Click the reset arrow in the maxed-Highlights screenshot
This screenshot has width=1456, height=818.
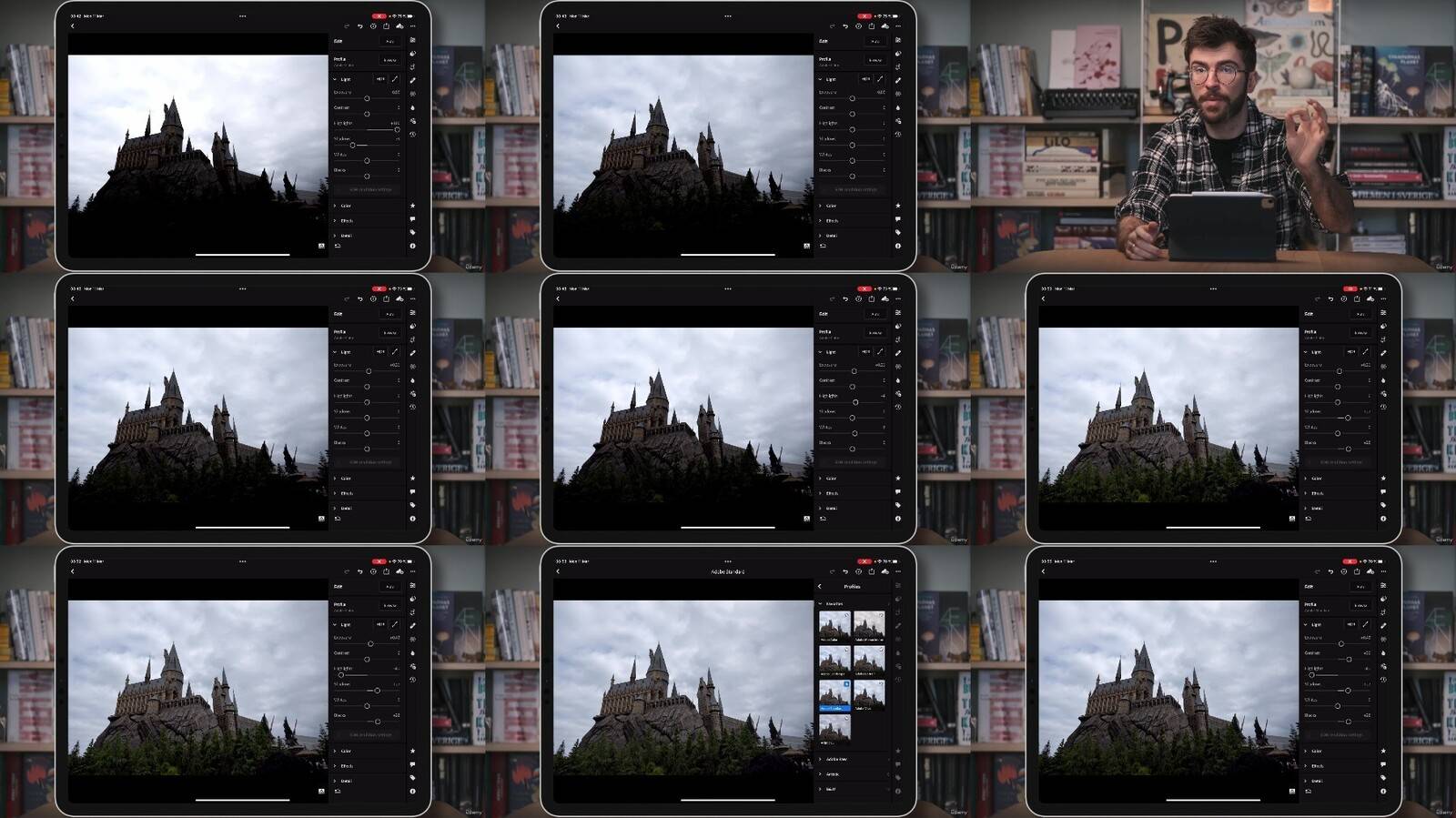[x=338, y=246]
